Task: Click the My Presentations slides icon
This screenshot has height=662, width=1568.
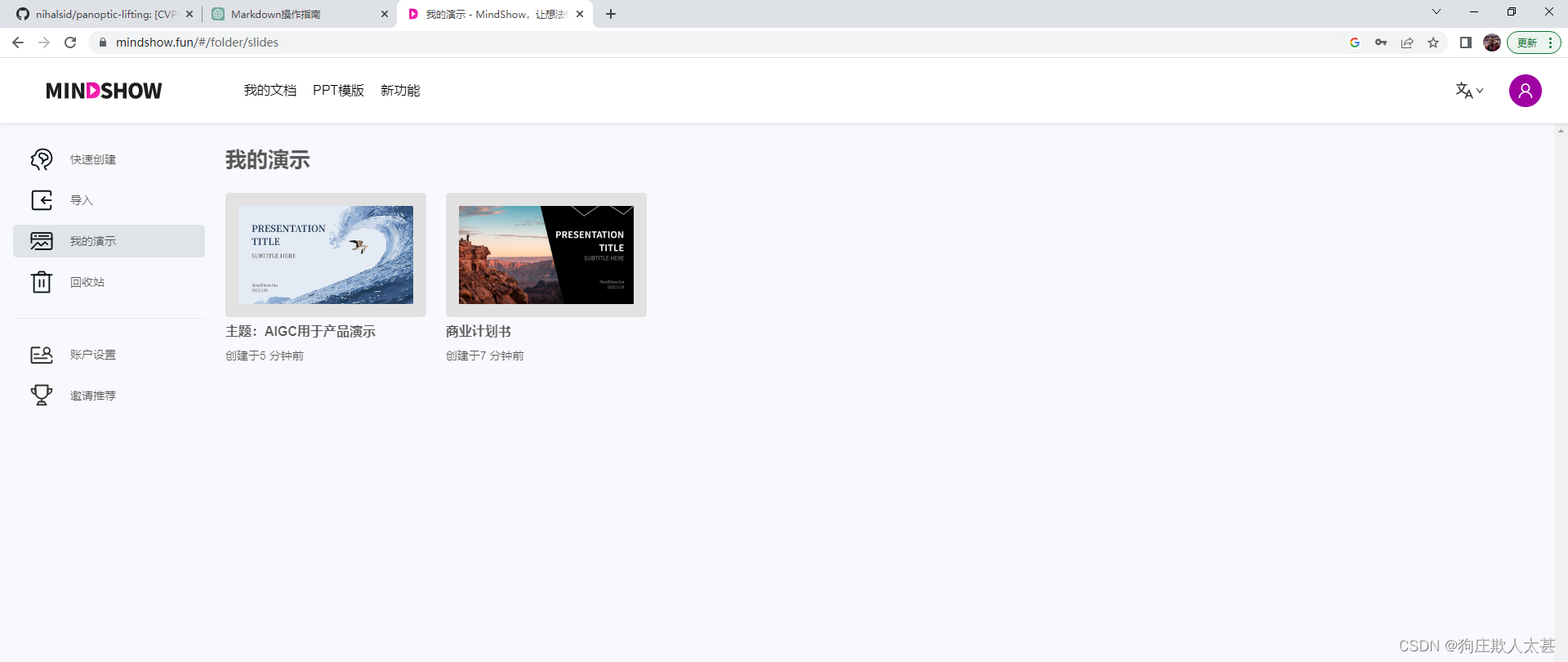Action: pos(42,241)
